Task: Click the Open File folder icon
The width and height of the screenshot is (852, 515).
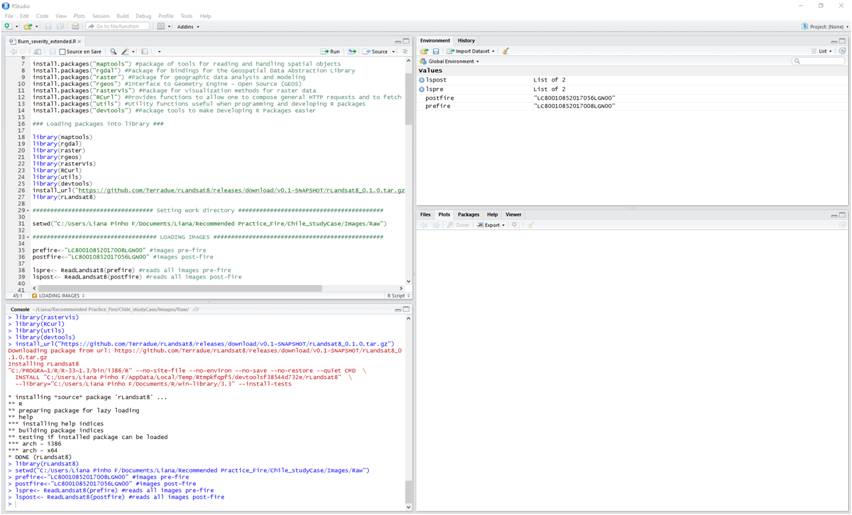Action: point(27,26)
